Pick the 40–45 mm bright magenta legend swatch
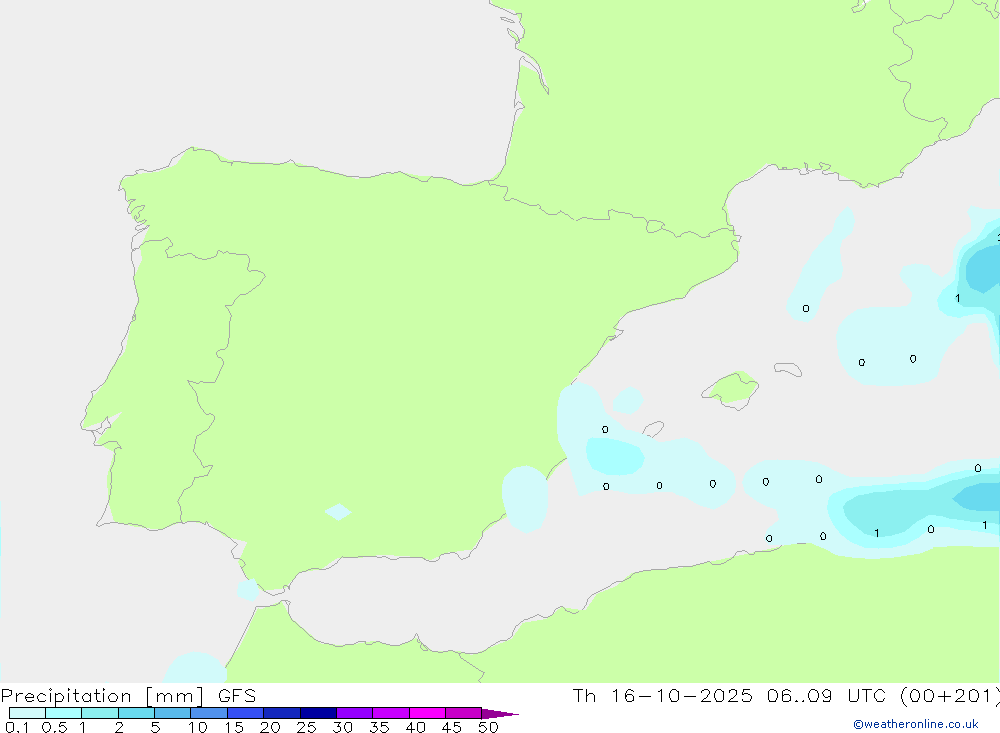 [x=427, y=713]
